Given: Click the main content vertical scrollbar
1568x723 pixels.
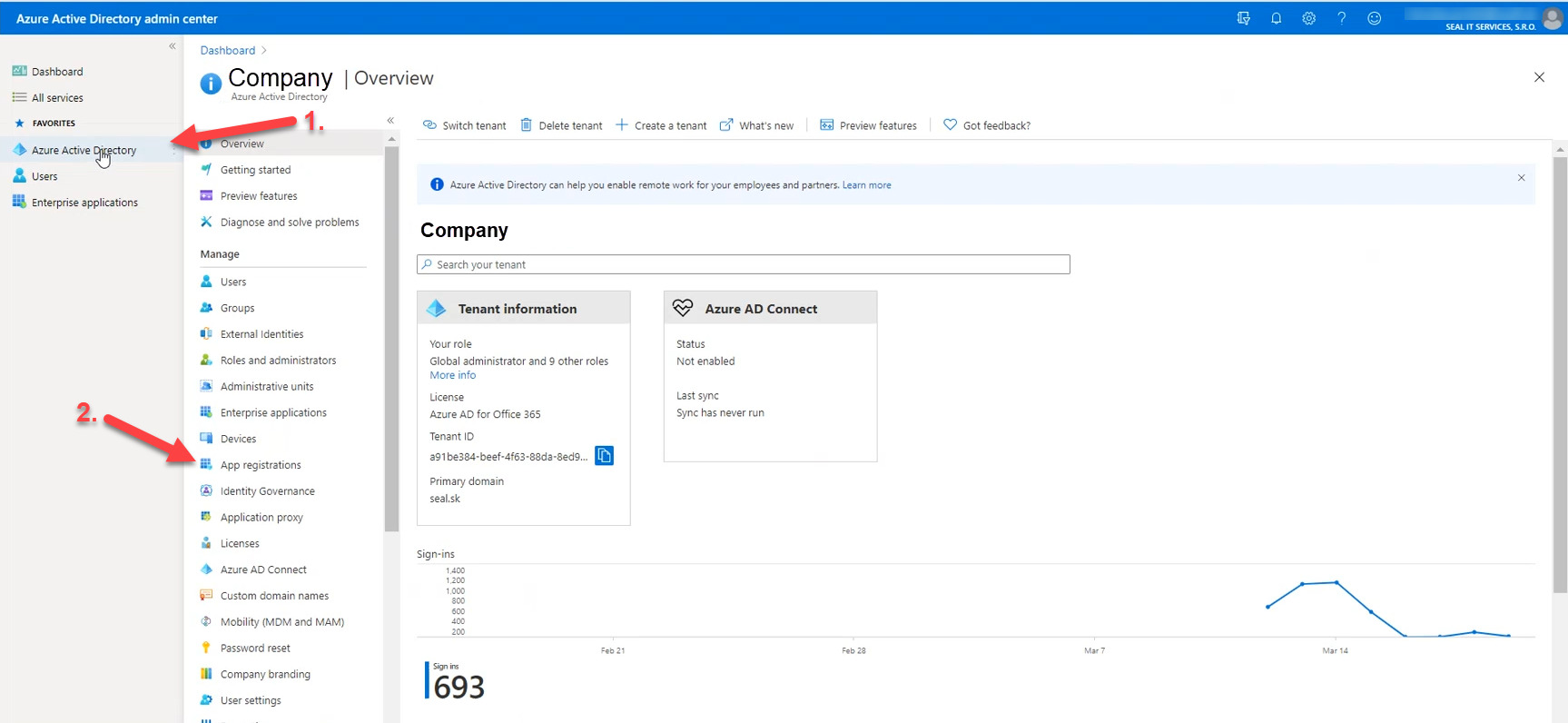Looking at the screenshot, I should coord(1560,374).
